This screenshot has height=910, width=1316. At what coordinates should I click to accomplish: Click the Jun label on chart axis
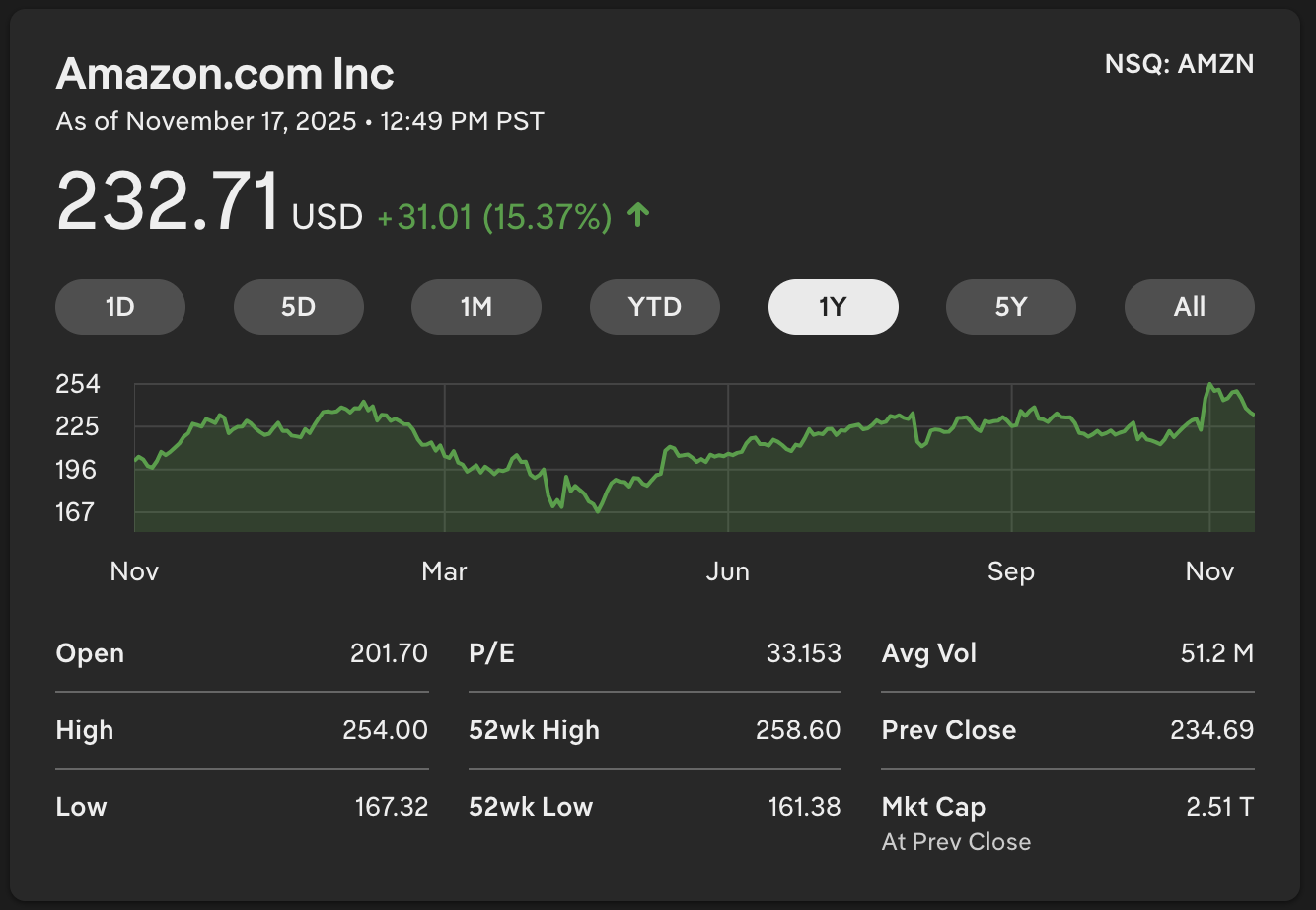pyautogui.click(x=728, y=571)
